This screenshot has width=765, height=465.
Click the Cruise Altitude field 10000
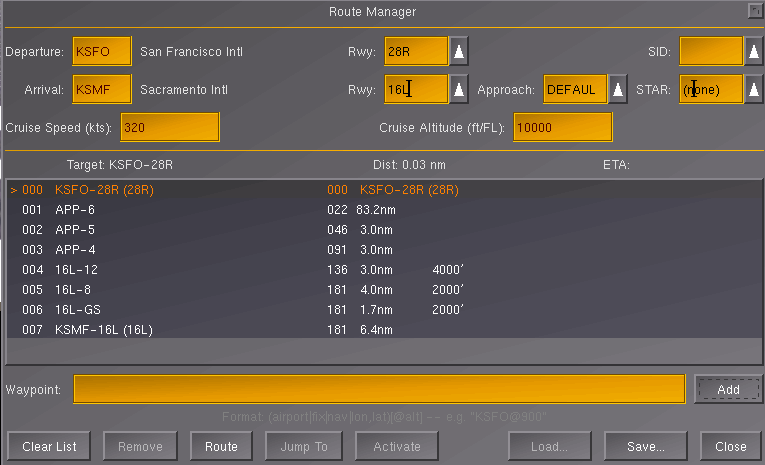563,127
